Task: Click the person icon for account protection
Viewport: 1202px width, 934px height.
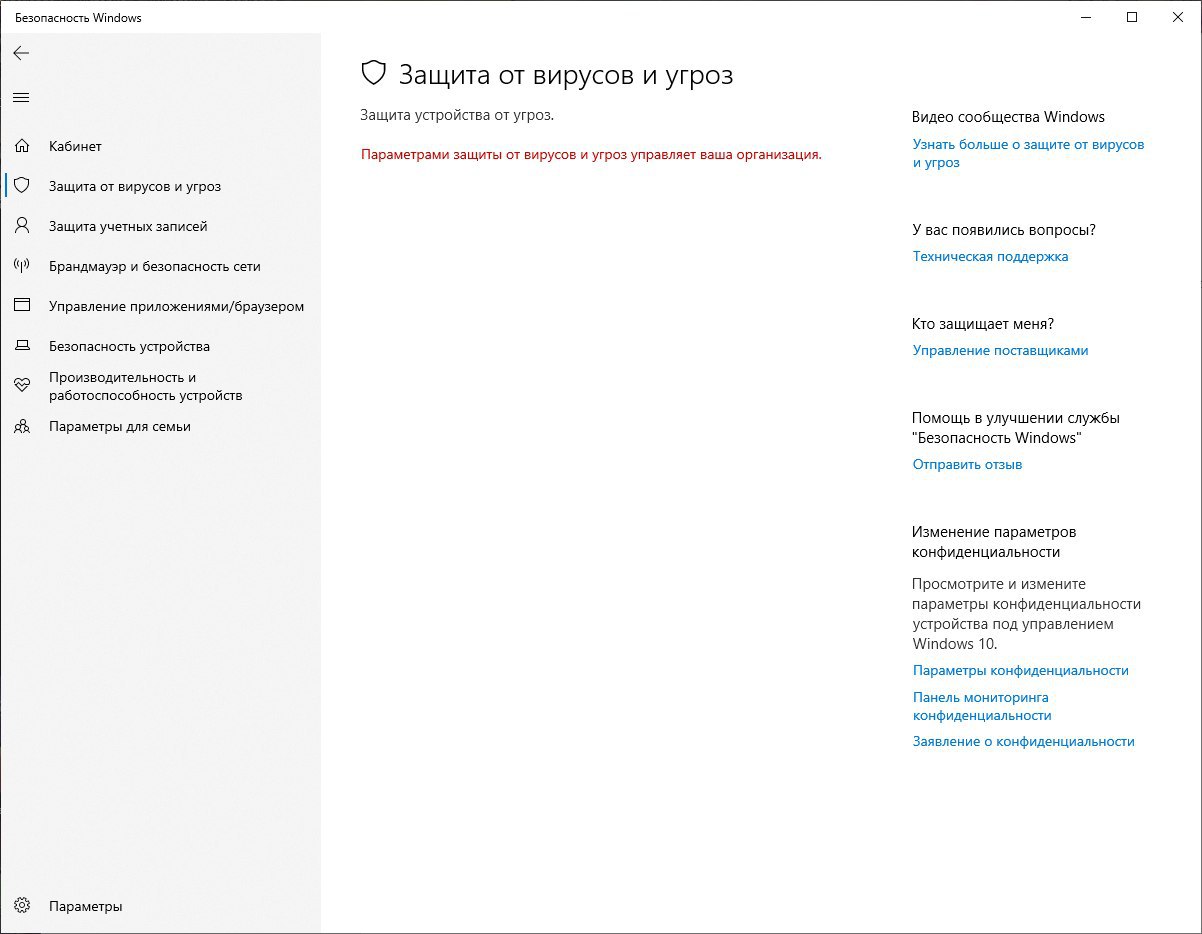Action: tap(22, 226)
